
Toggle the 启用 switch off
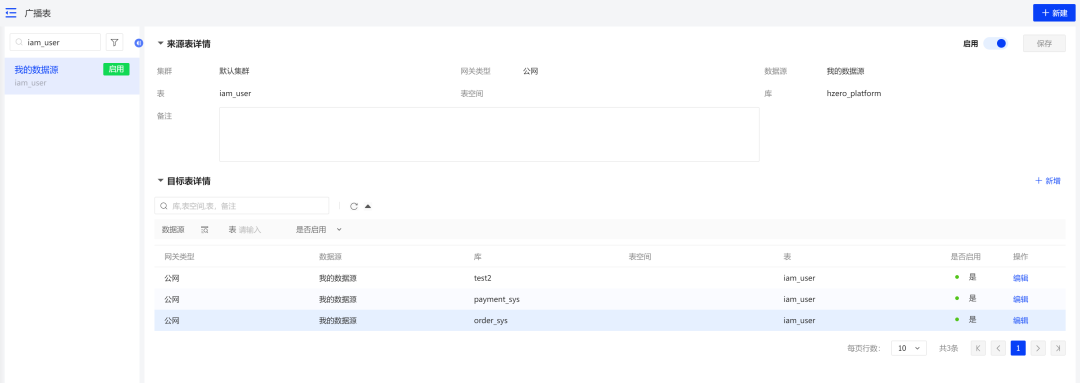[x=995, y=43]
